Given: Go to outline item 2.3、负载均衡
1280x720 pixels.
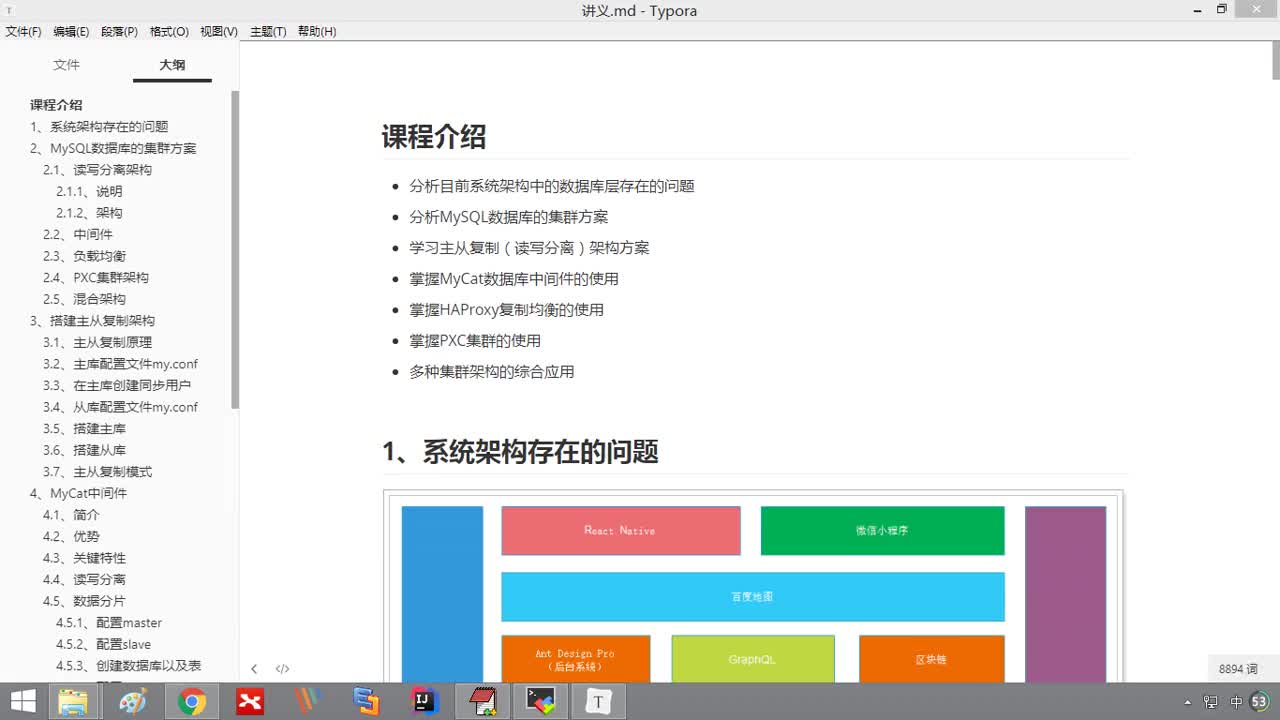Looking at the screenshot, I should click(x=84, y=256).
